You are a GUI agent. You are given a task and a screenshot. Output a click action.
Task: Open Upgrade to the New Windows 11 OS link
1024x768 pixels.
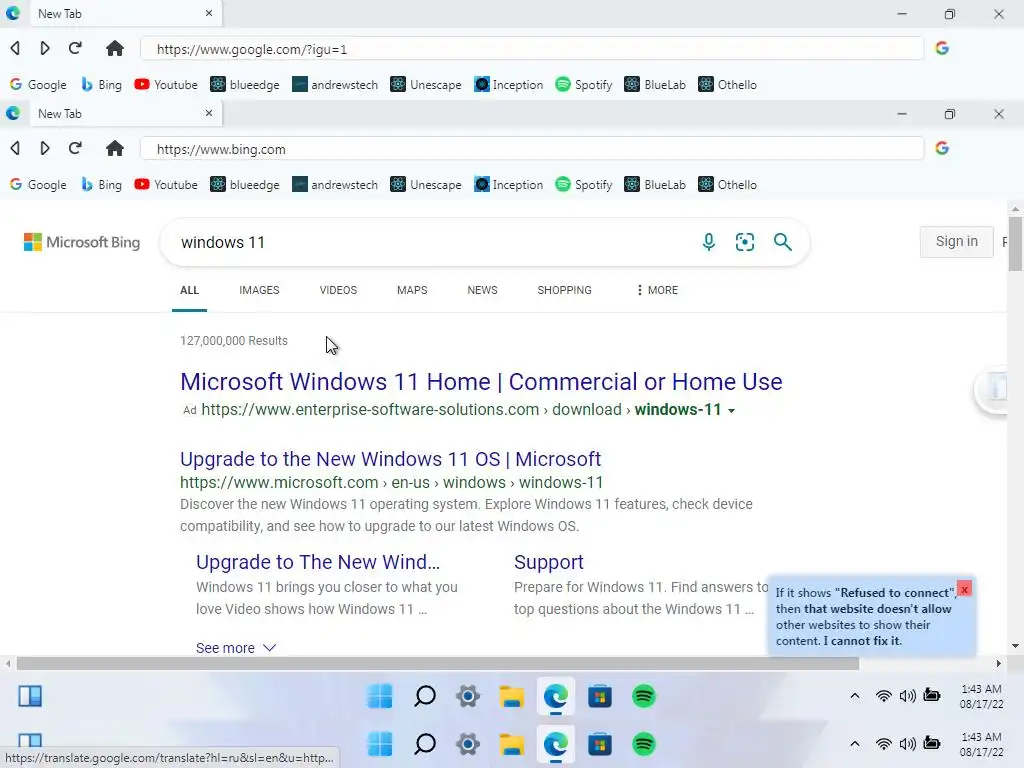(391, 459)
